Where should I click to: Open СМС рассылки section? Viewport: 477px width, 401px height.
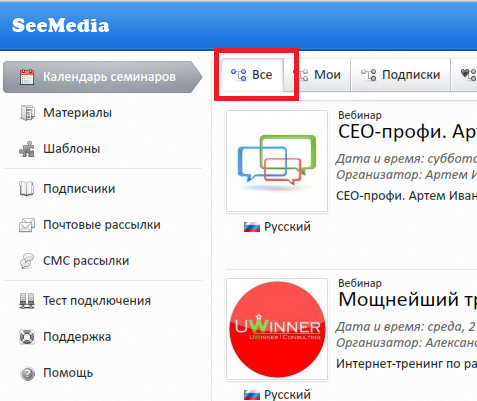(x=86, y=261)
